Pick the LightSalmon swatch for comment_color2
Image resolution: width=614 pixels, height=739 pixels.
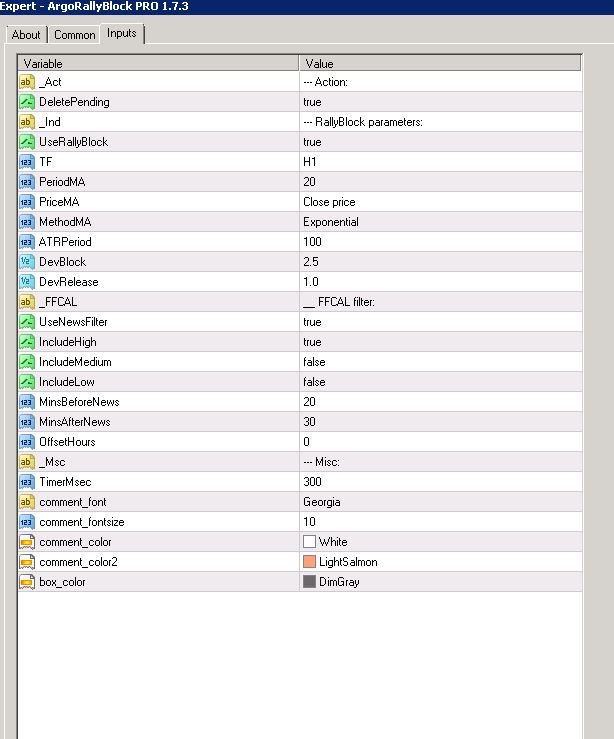pos(309,562)
